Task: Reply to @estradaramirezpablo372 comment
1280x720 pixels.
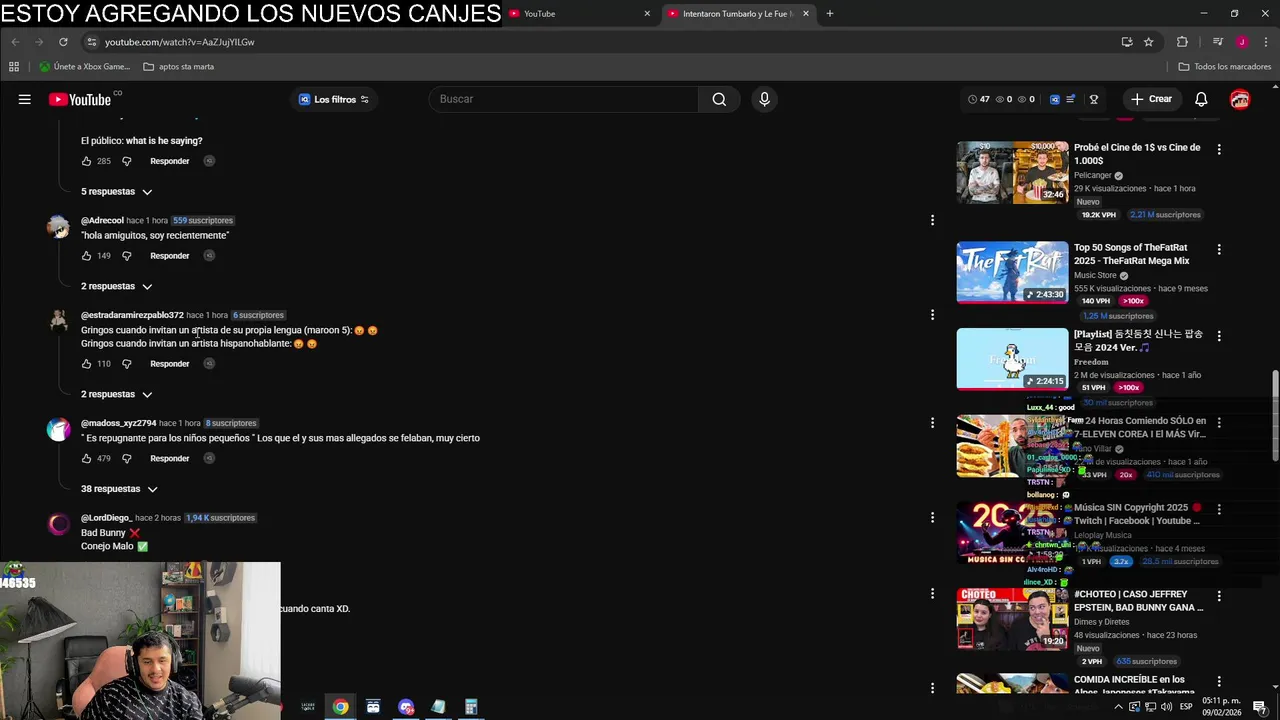Action: (x=170, y=364)
